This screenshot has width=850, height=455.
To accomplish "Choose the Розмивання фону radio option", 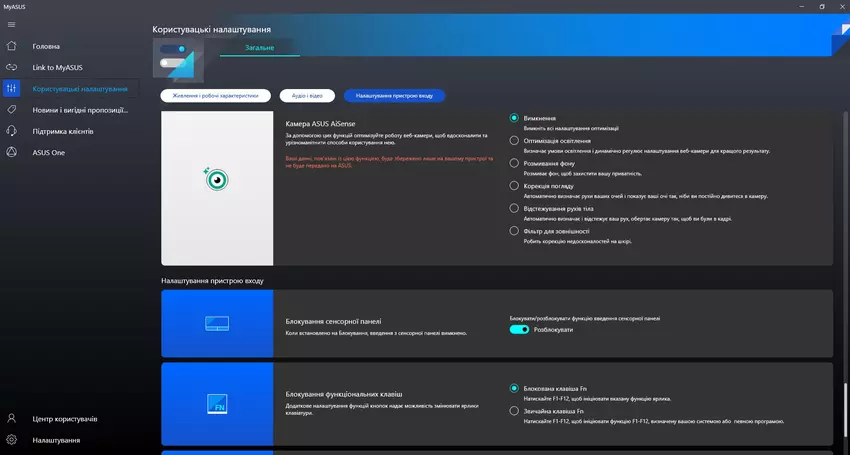I will tap(514, 163).
